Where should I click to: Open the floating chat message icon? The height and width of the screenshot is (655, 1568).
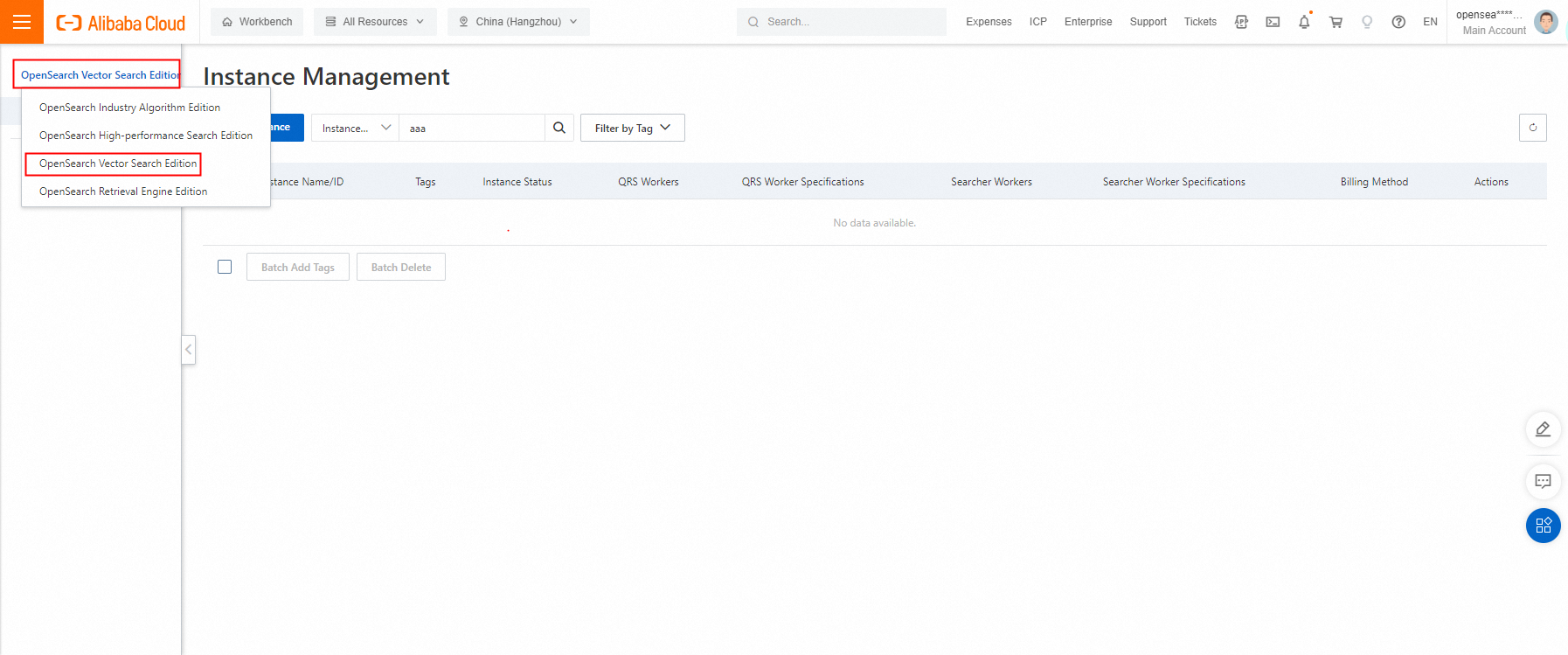coord(1544,481)
